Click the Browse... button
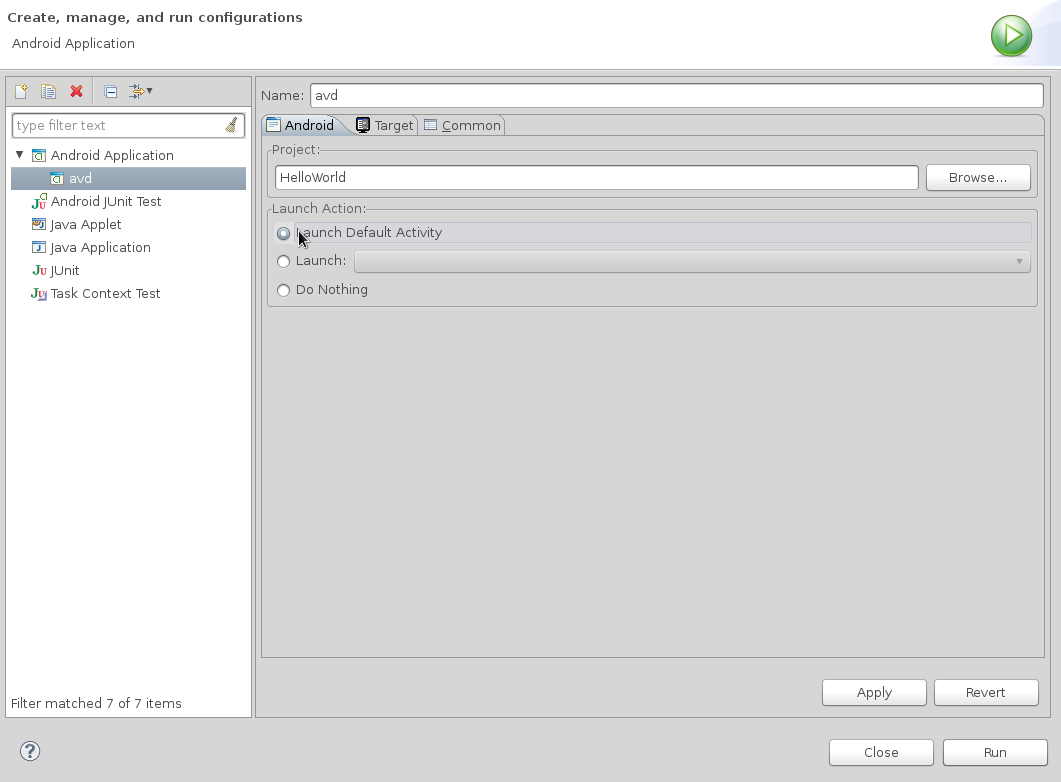This screenshot has width=1061, height=782. 978,178
